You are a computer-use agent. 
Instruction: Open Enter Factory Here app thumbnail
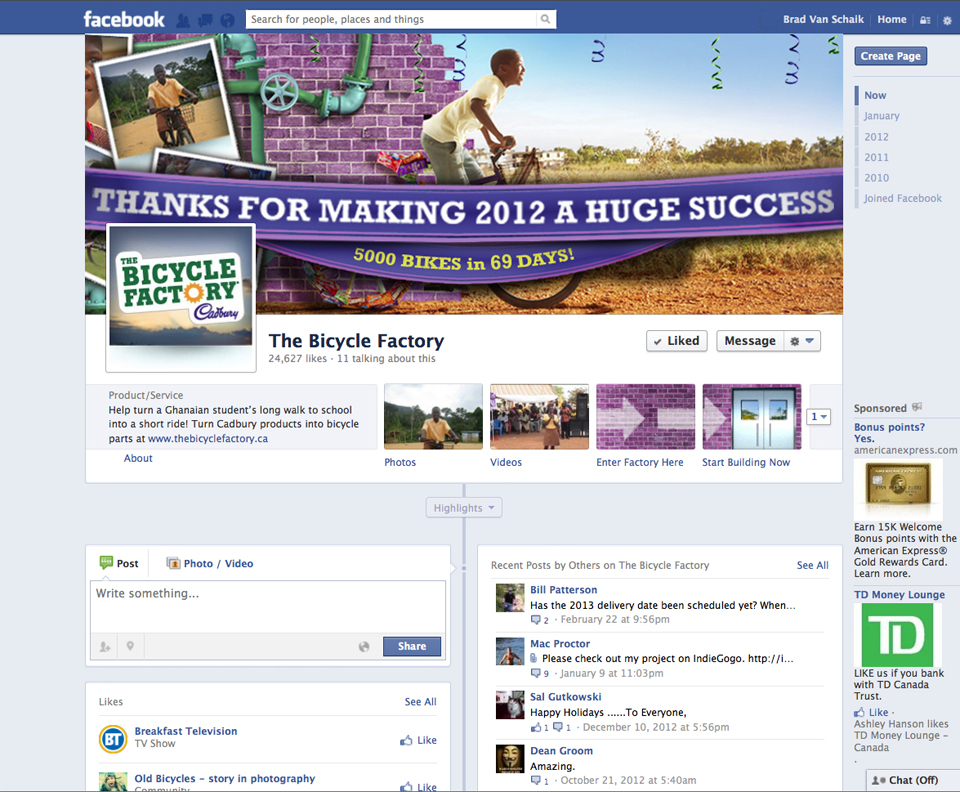[645, 417]
